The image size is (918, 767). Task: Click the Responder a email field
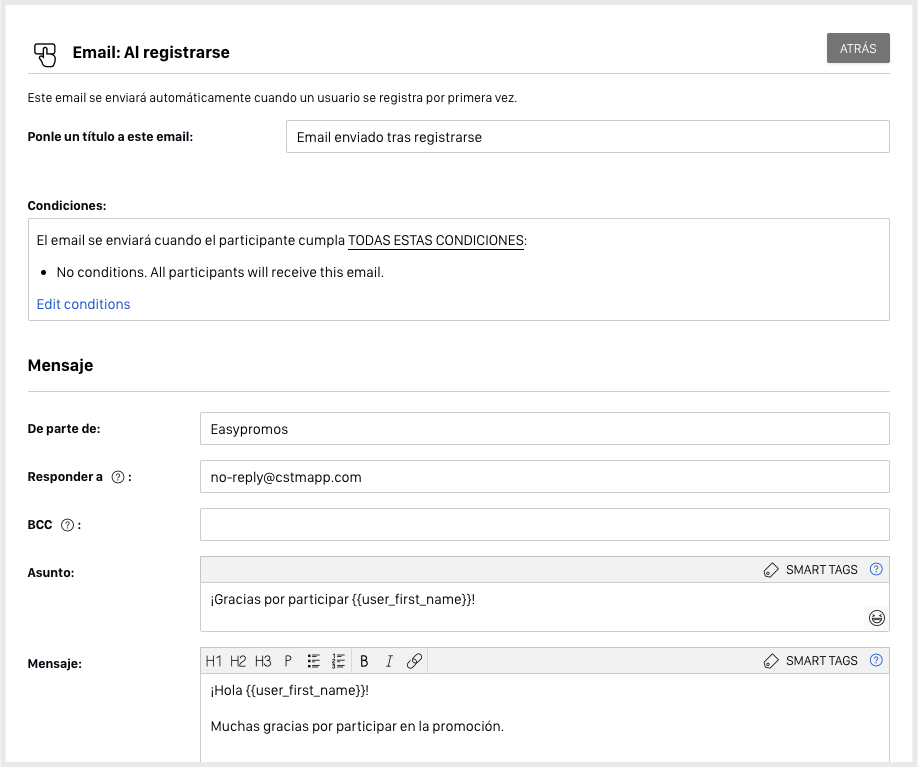tap(544, 477)
